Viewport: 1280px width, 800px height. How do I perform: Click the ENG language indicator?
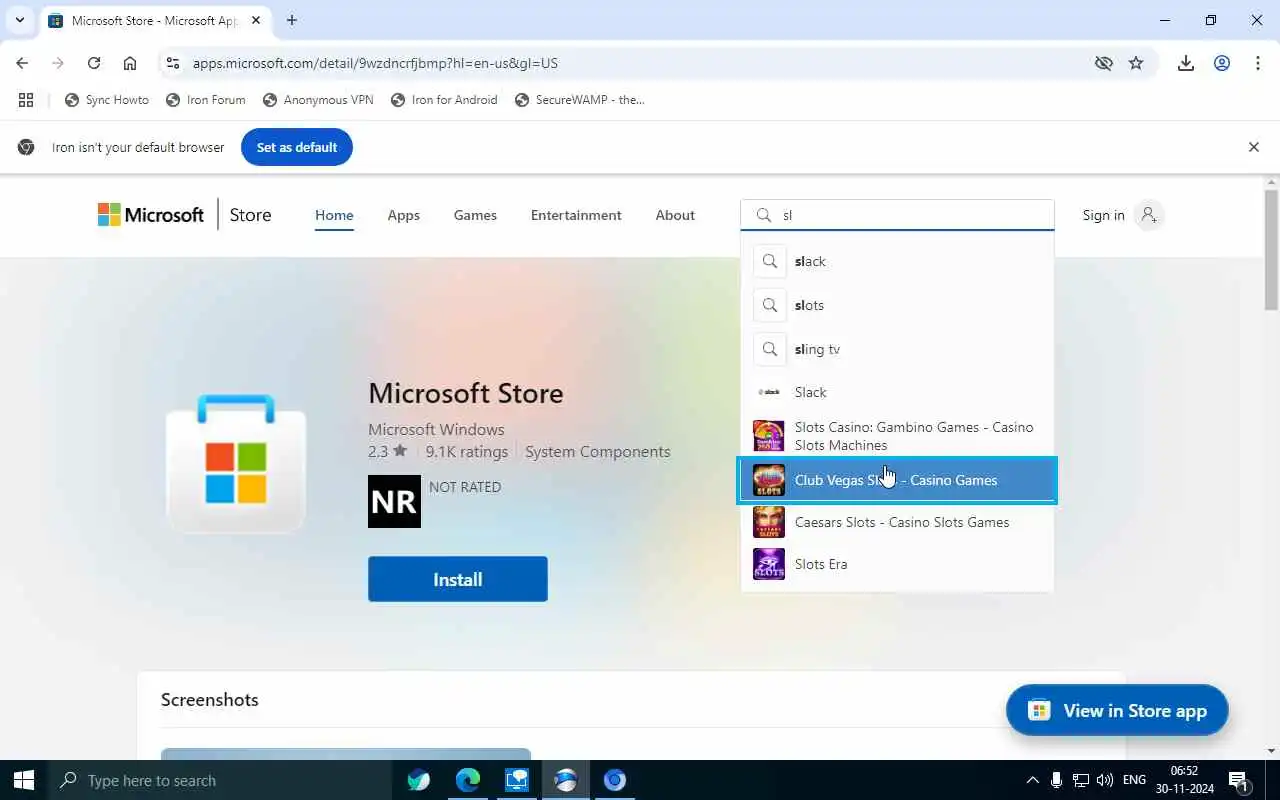tap(1134, 780)
